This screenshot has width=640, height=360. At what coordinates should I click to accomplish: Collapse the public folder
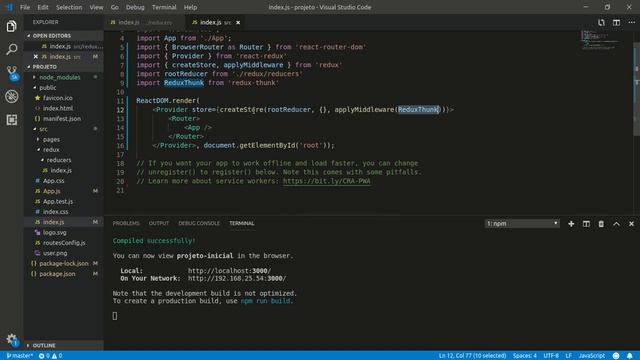click(x=47, y=88)
